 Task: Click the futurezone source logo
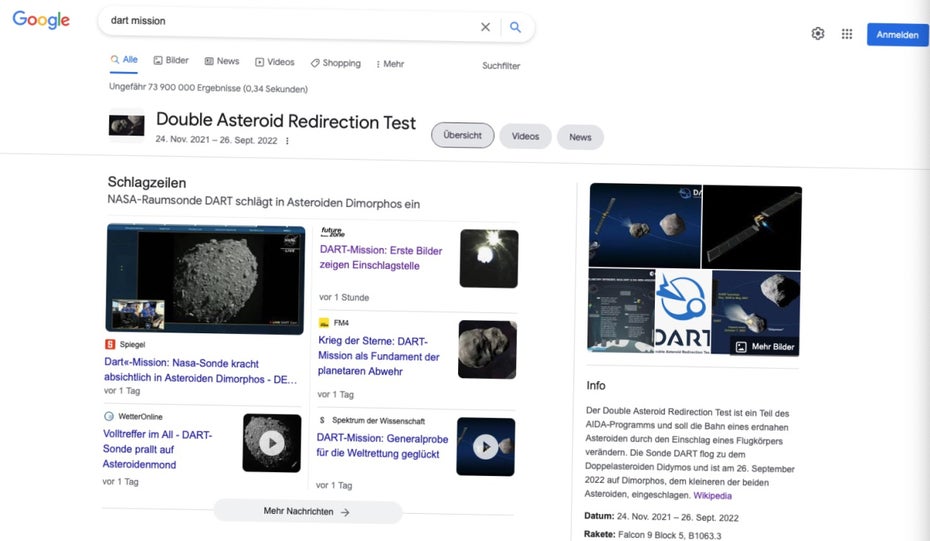click(x=333, y=232)
